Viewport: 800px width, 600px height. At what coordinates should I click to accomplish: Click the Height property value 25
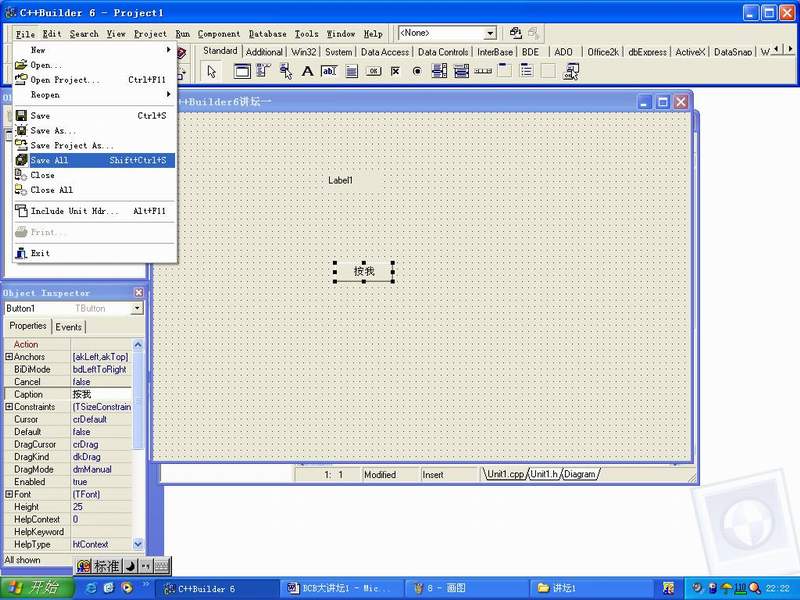(101, 507)
